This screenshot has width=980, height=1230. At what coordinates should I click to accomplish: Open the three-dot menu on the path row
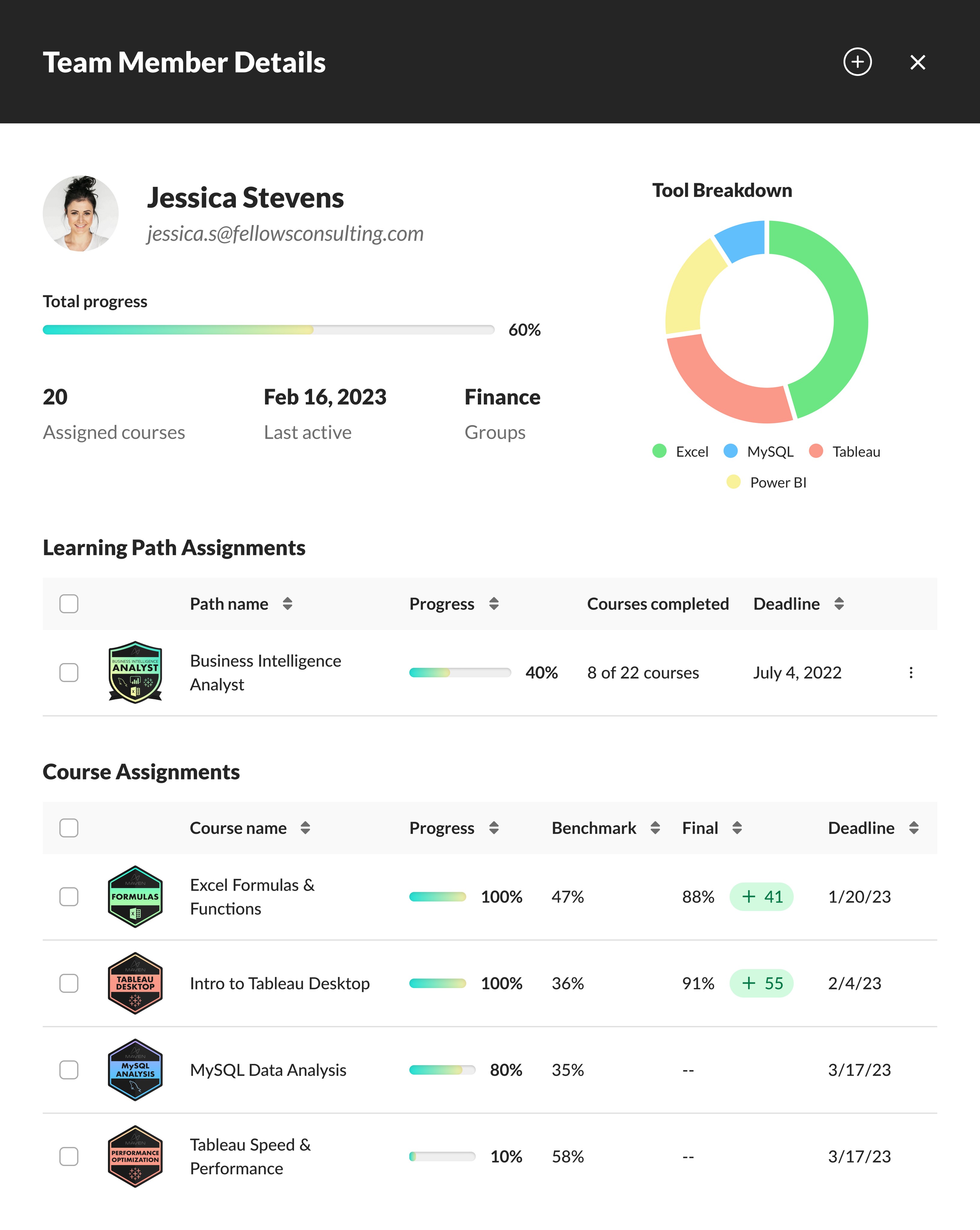click(911, 673)
